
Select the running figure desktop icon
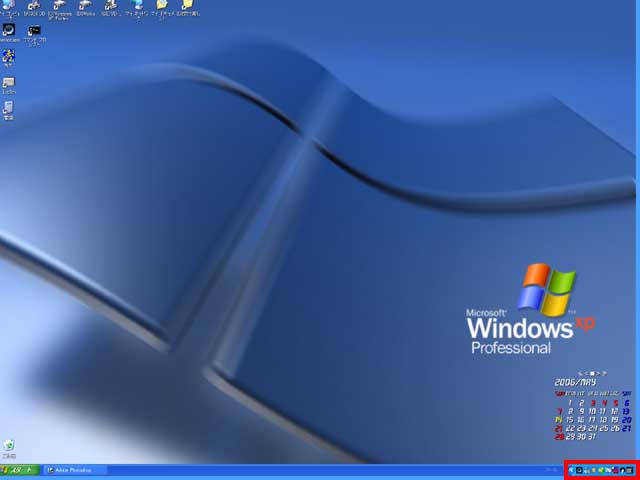[x=9, y=57]
